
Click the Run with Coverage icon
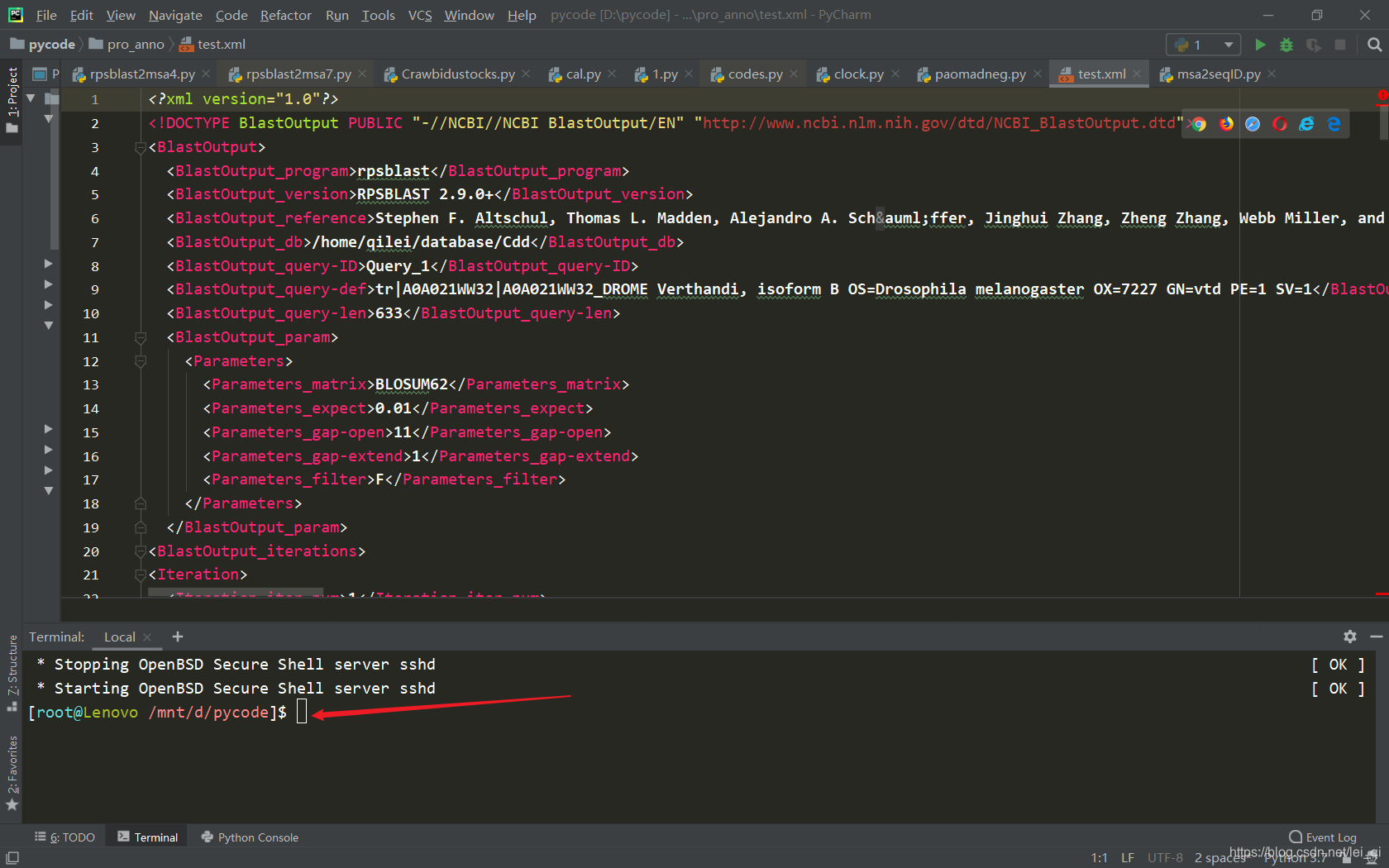point(1314,45)
